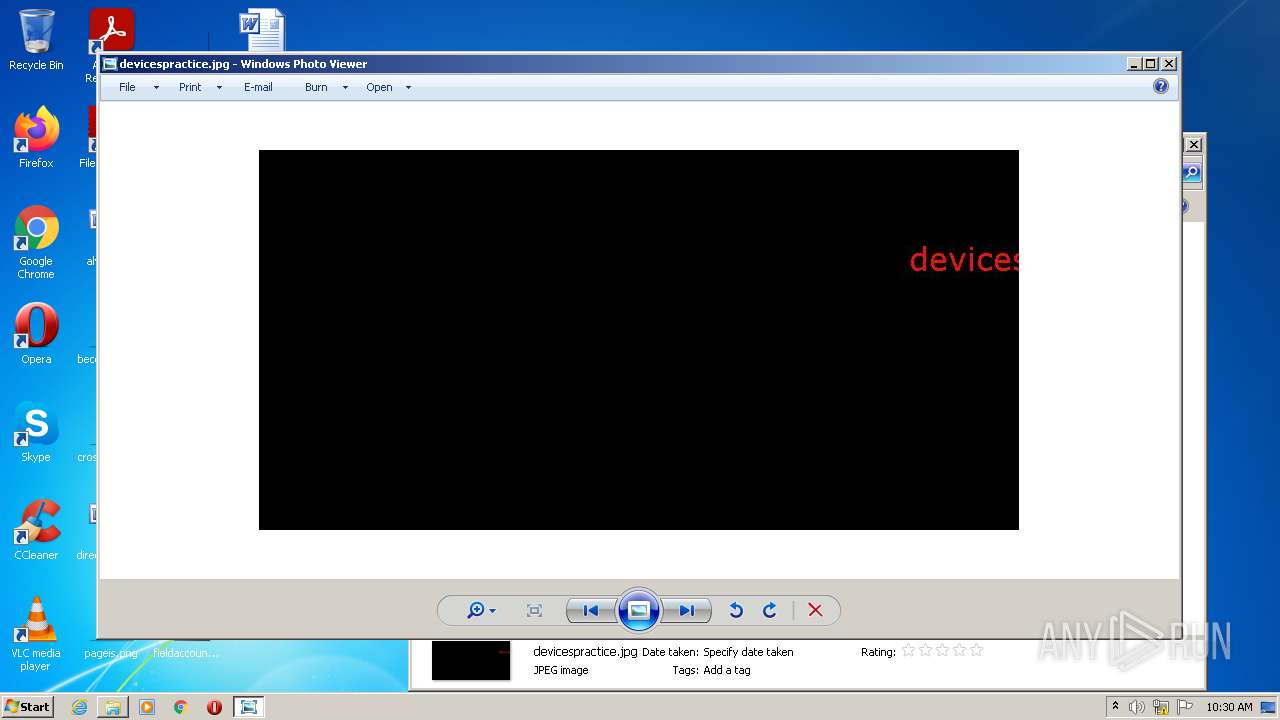
Task: Expand the Burn dropdown arrow
Action: pos(345,88)
